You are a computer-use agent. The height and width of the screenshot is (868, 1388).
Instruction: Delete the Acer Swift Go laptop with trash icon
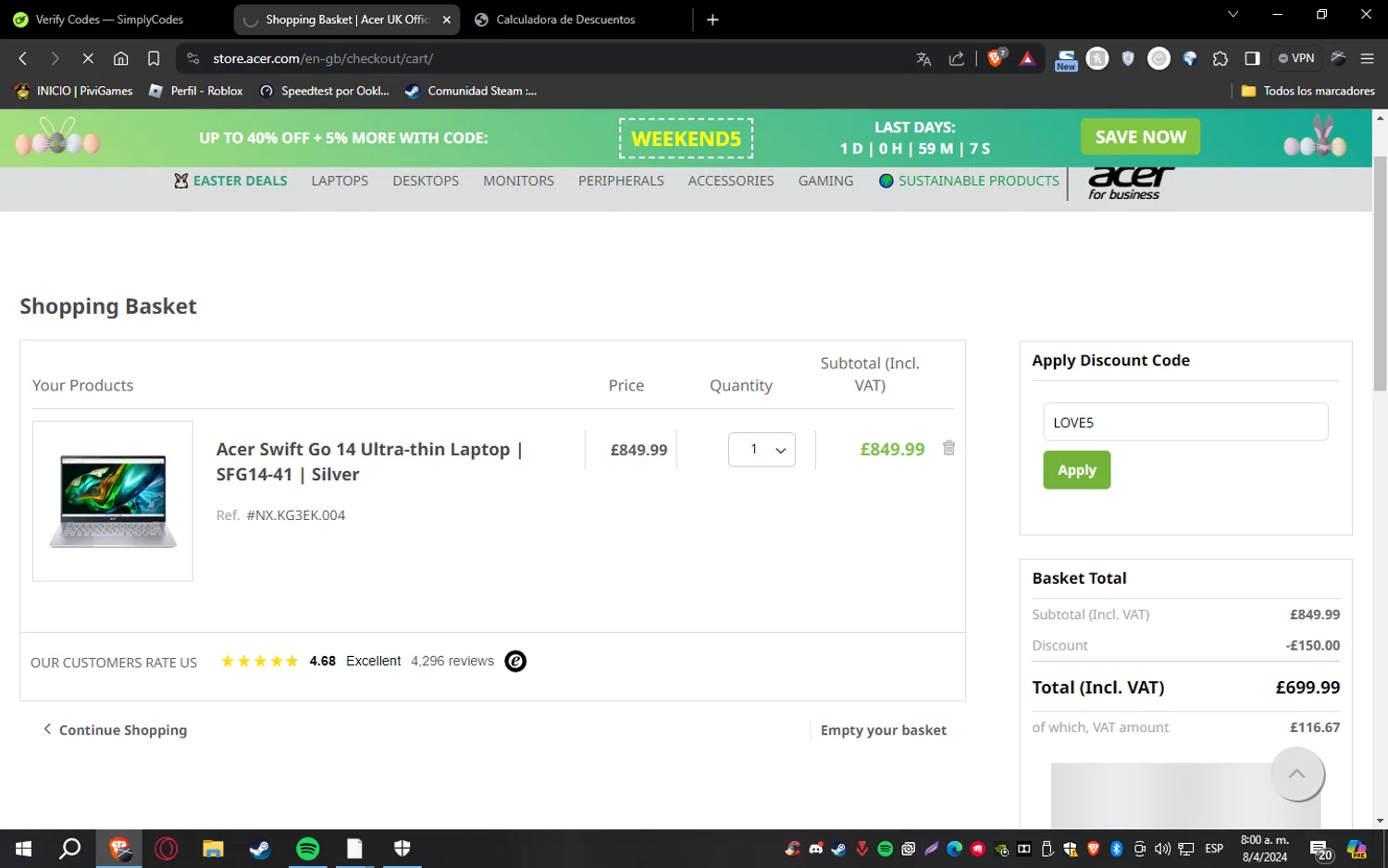pos(948,448)
